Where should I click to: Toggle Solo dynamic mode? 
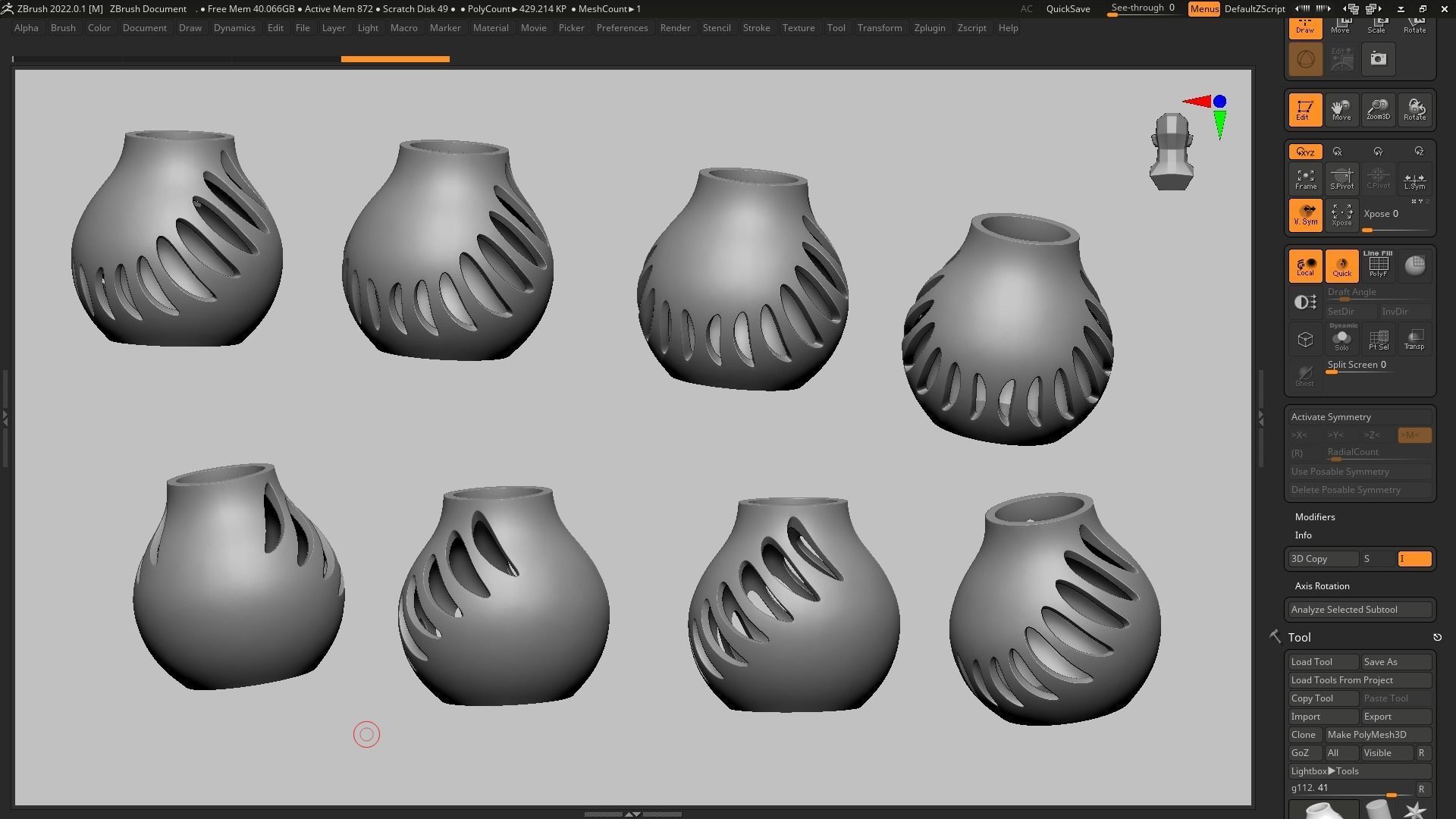1341,340
